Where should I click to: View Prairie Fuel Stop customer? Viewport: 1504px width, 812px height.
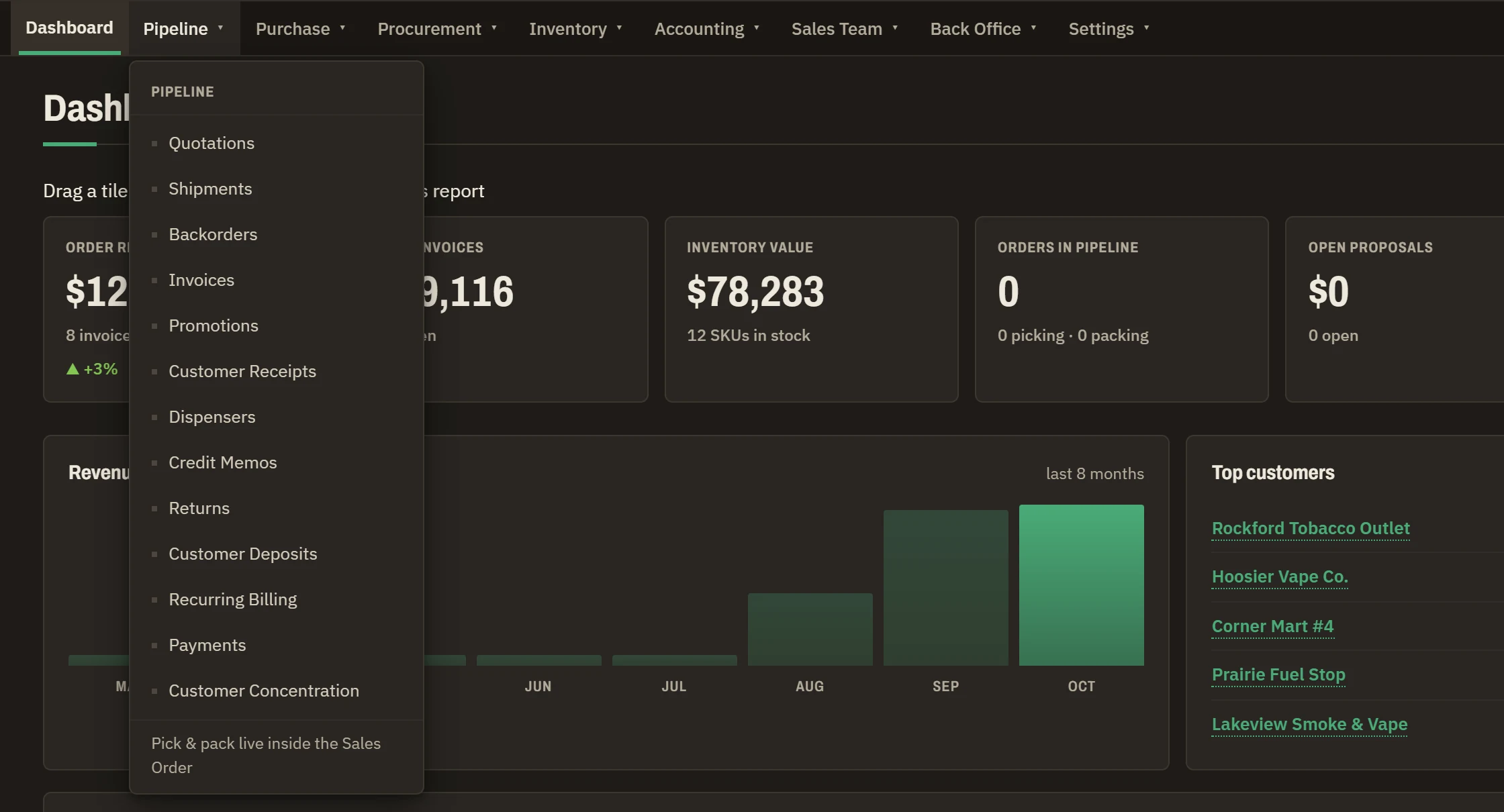[1278, 674]
